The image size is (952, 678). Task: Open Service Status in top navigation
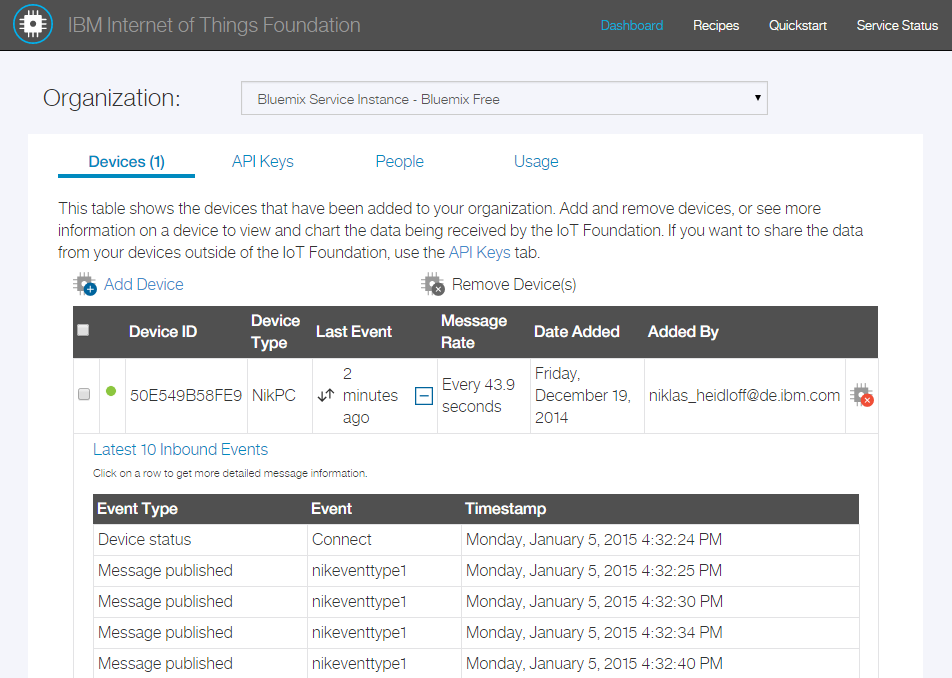897,25
